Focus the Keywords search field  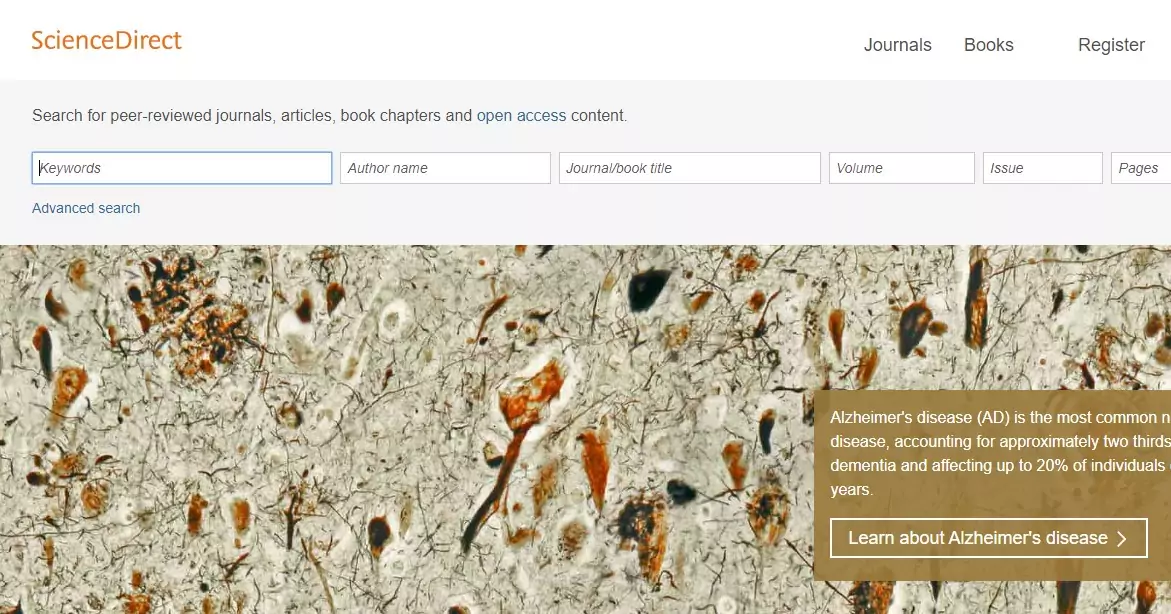182,168
